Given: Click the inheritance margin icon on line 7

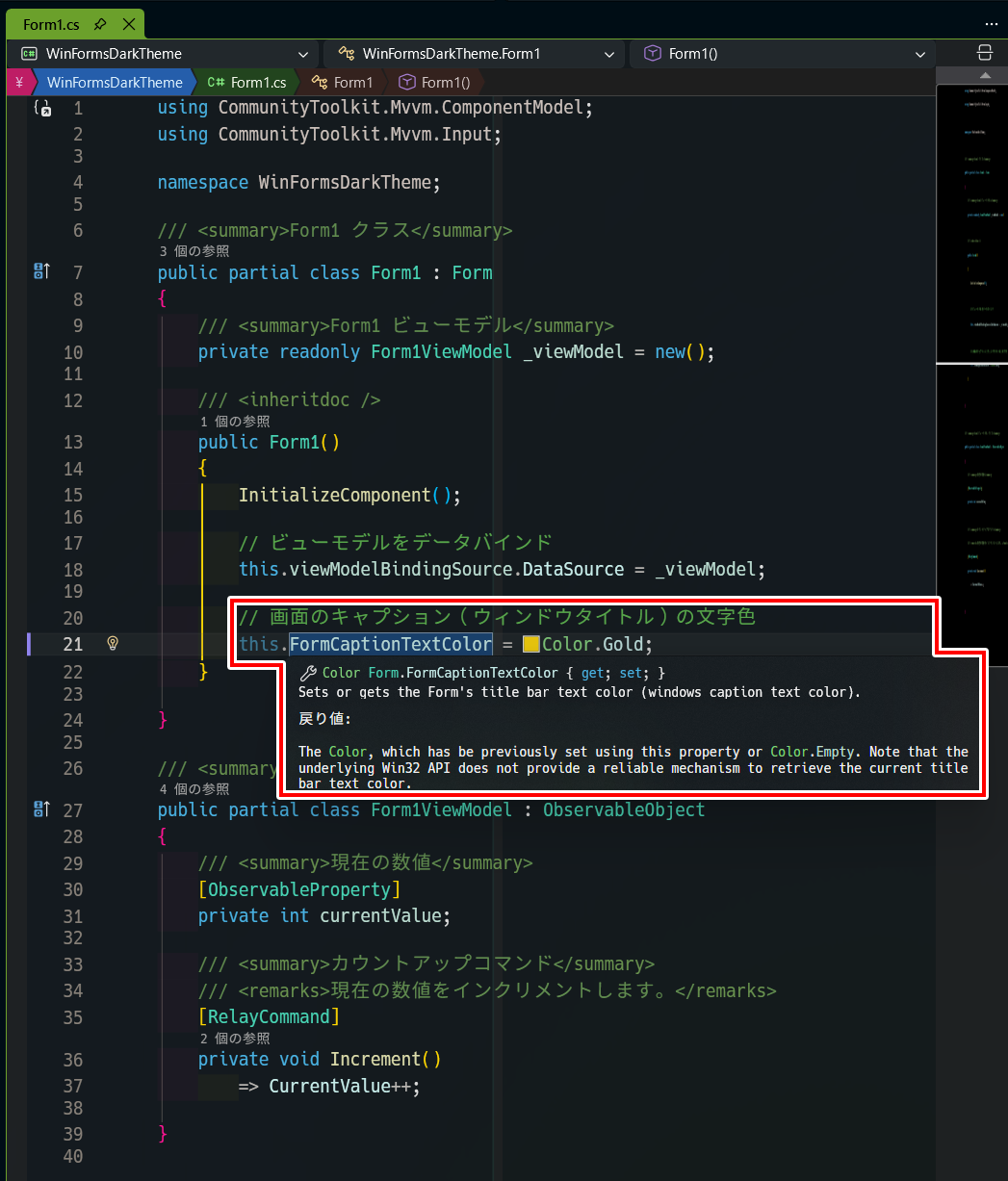Looking at the screenshot, I should pyautogui.click(x=41, y=272).
